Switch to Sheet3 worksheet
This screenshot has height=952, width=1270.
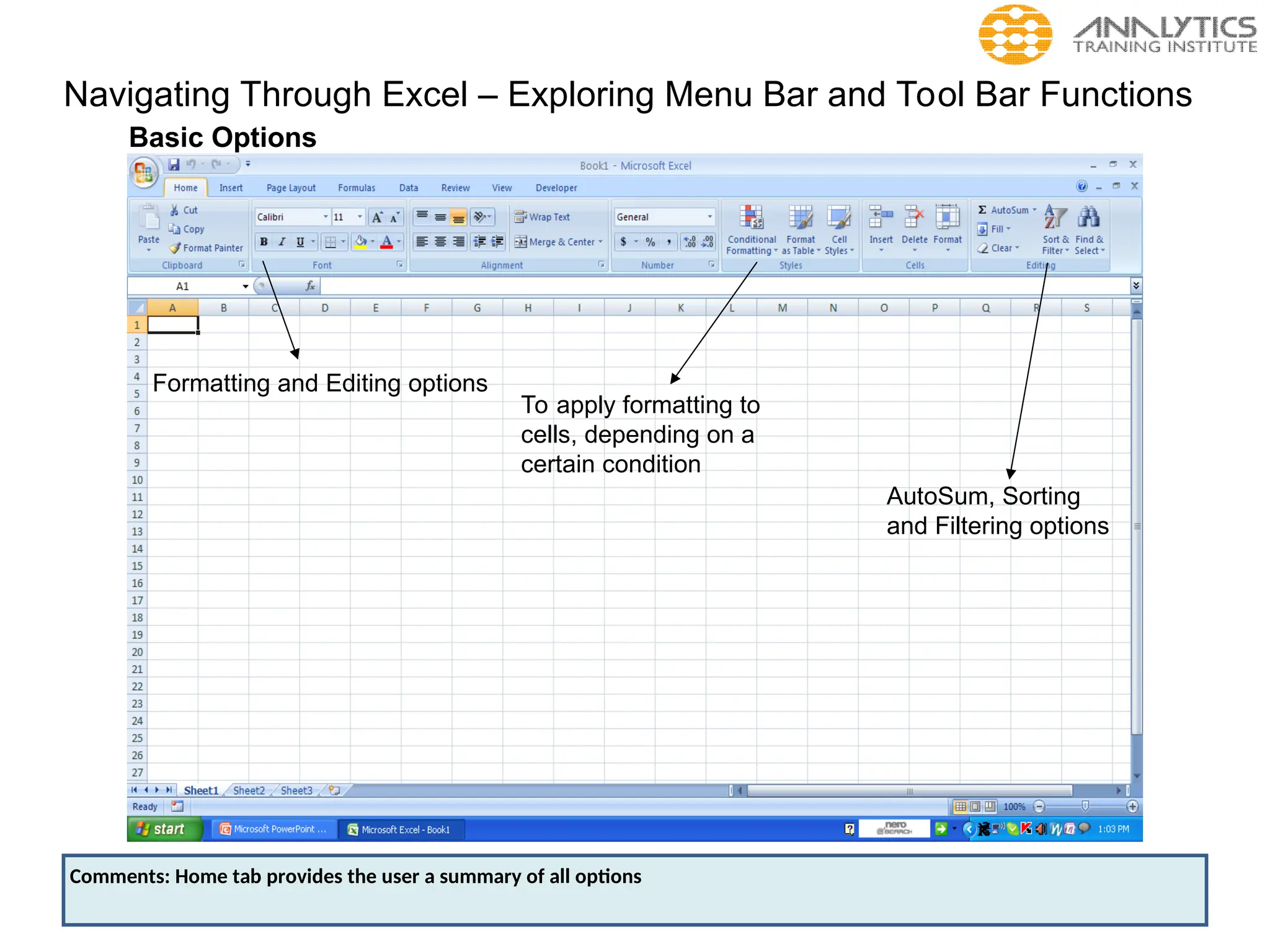click(296, 790)
